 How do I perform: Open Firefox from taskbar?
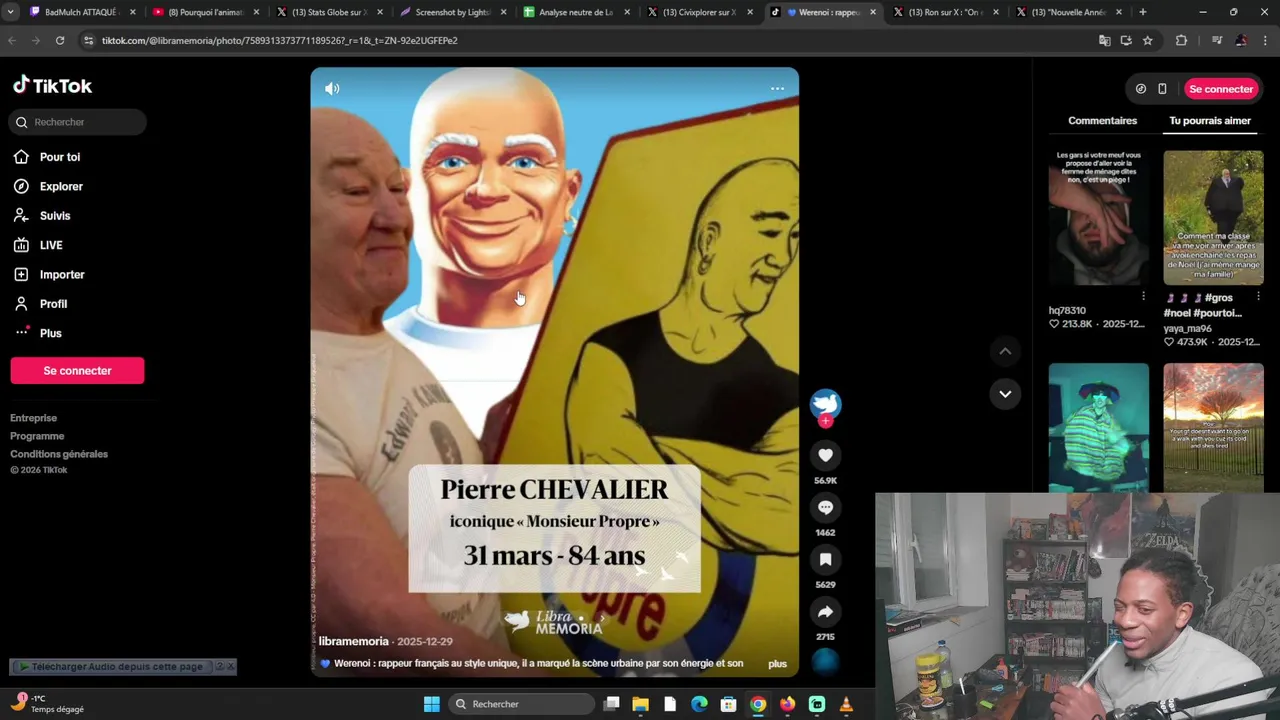(787, 704)
